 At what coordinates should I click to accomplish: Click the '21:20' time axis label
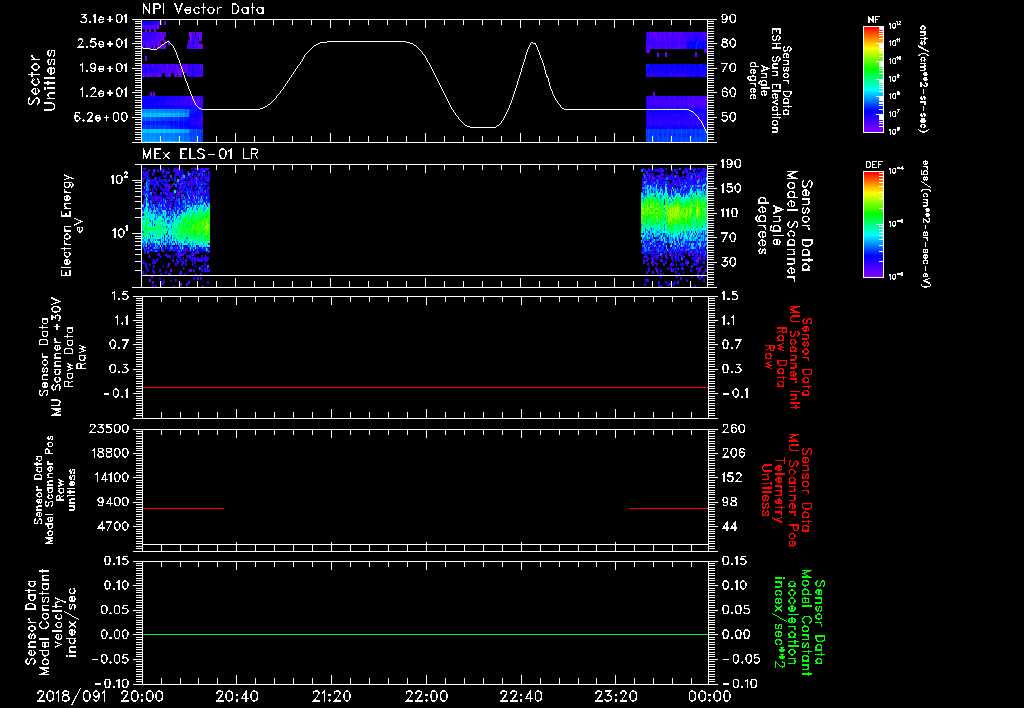(332, 696)
